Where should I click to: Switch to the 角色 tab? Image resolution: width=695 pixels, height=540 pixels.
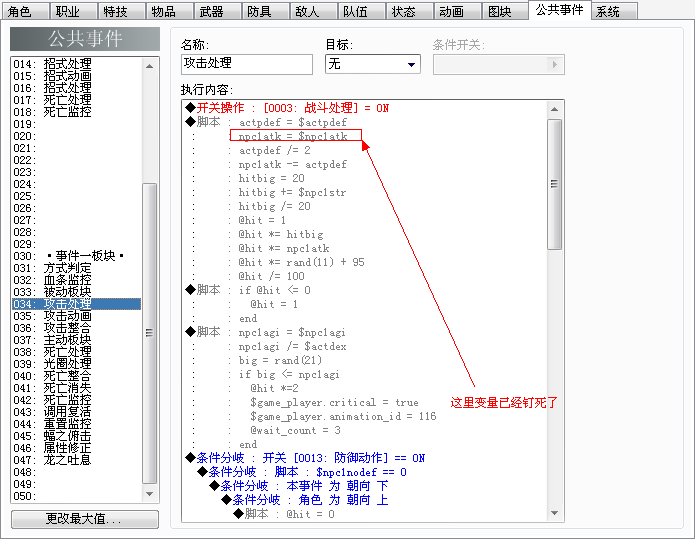point(24,11)
